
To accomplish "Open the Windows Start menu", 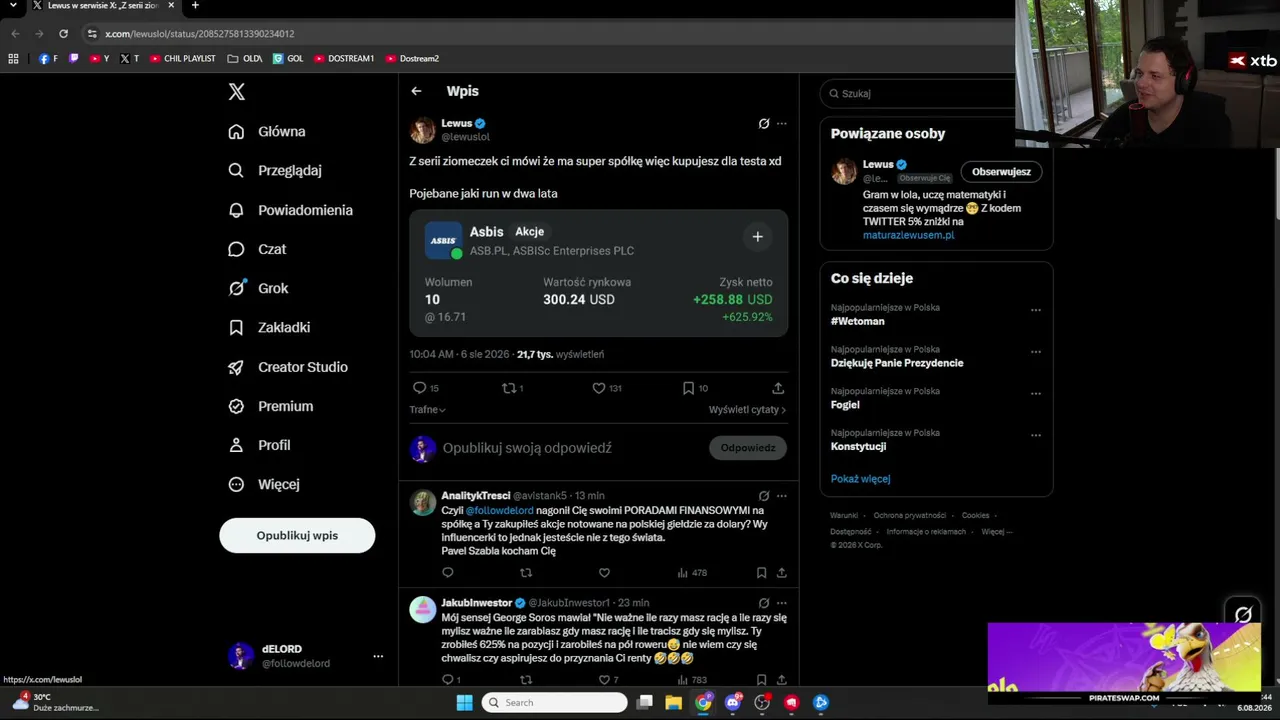I will click(x=464, y=702).
